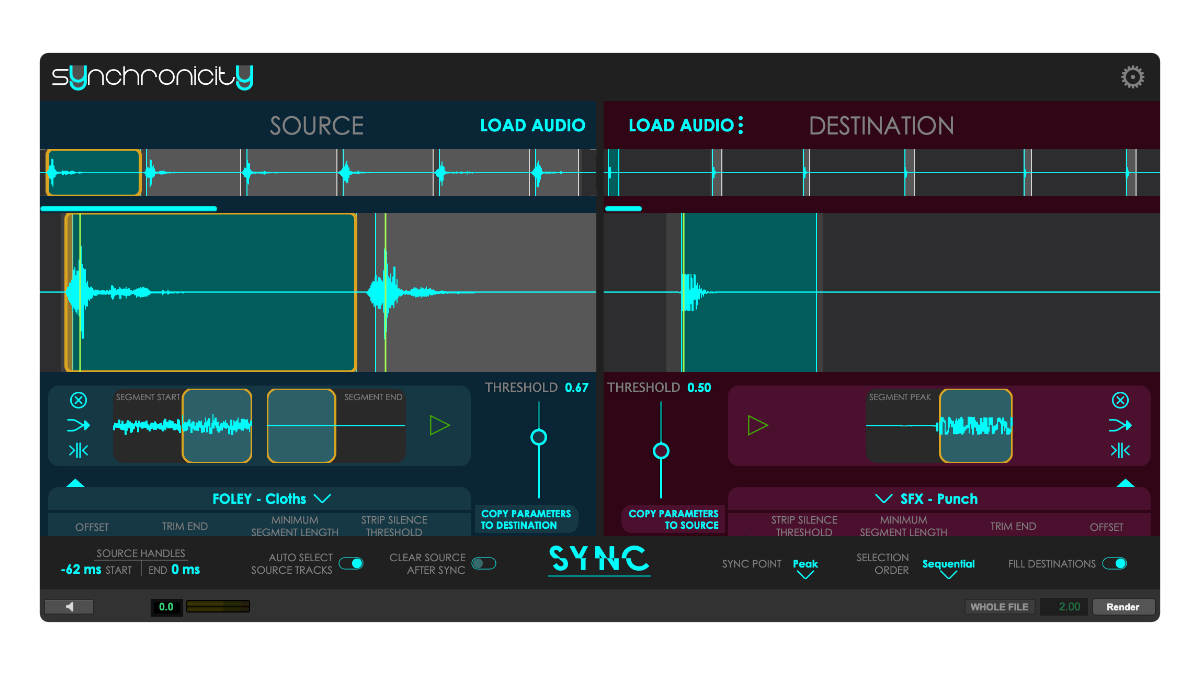The image size is (1200, 675).
Task: Click the destination threshold value 0.50
Action: [699, 387]
